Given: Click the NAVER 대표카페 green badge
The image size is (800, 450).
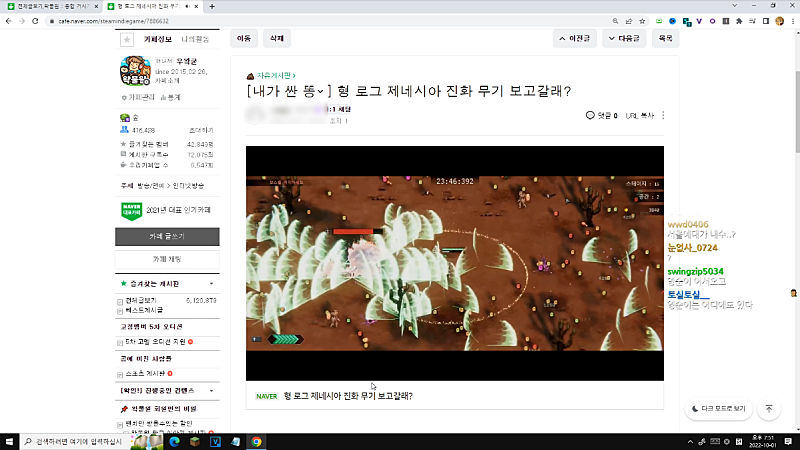Looking at the screenshot, I should tap(131, 210).
